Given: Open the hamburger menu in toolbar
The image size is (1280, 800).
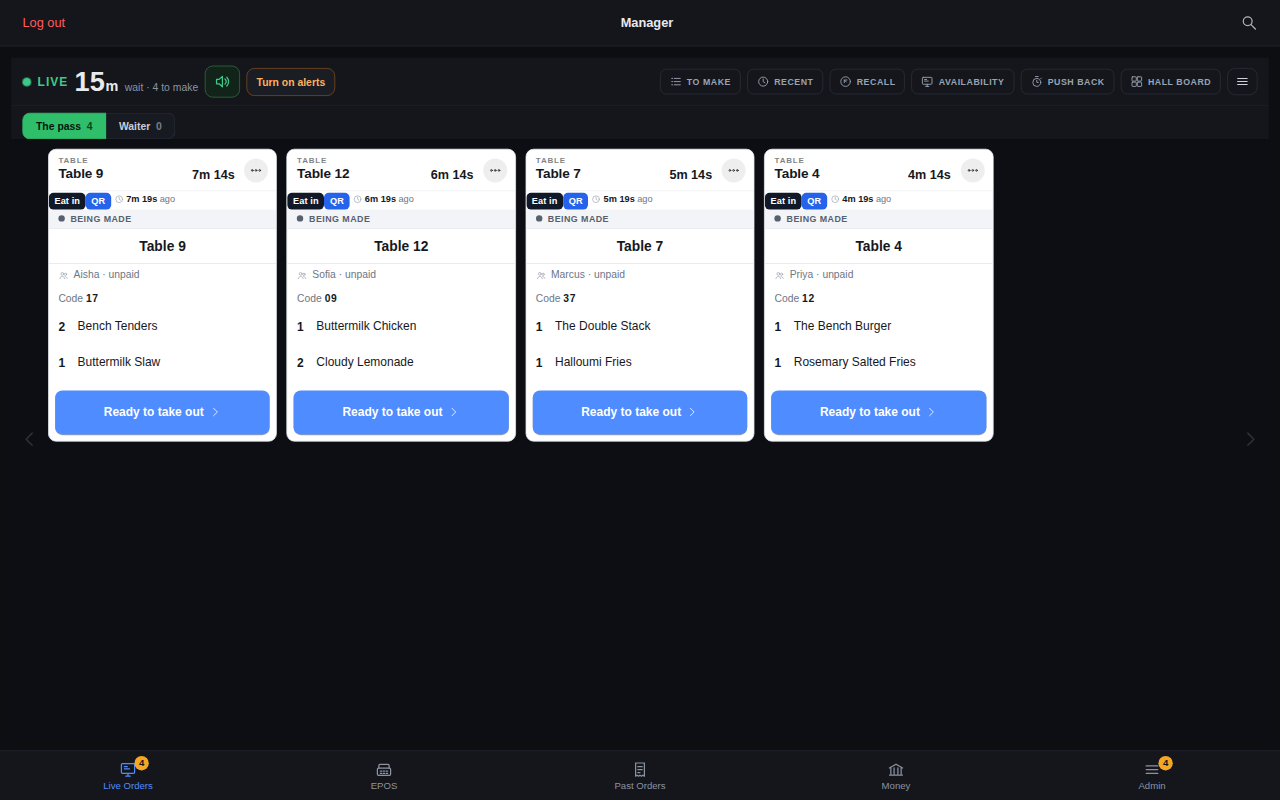Looking at the screenshot, I should pos(1242,82).
